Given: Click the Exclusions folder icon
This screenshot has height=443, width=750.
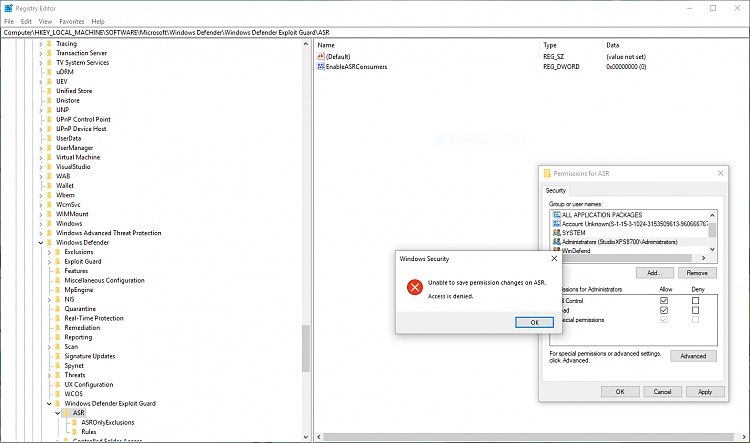Looking at the screenshot, I should [58, 252].
